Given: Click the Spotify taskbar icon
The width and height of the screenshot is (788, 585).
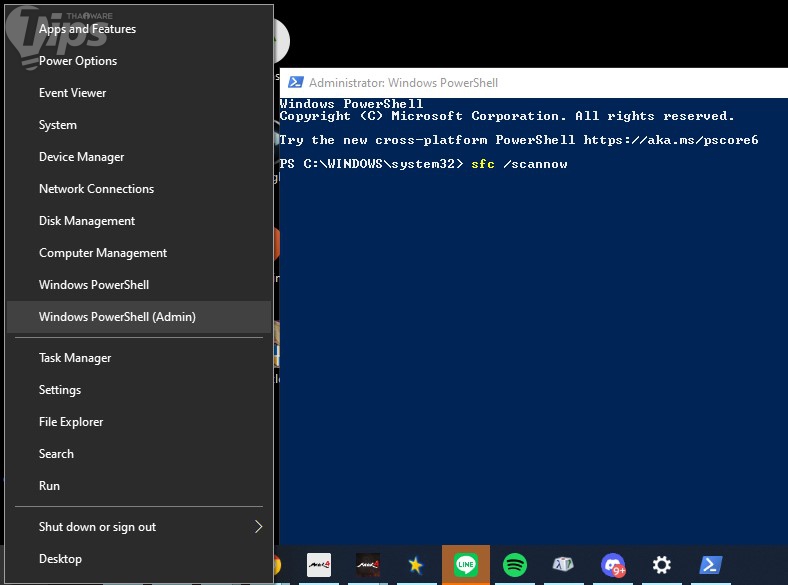Looking at the screenshot, I should (515, 565).
